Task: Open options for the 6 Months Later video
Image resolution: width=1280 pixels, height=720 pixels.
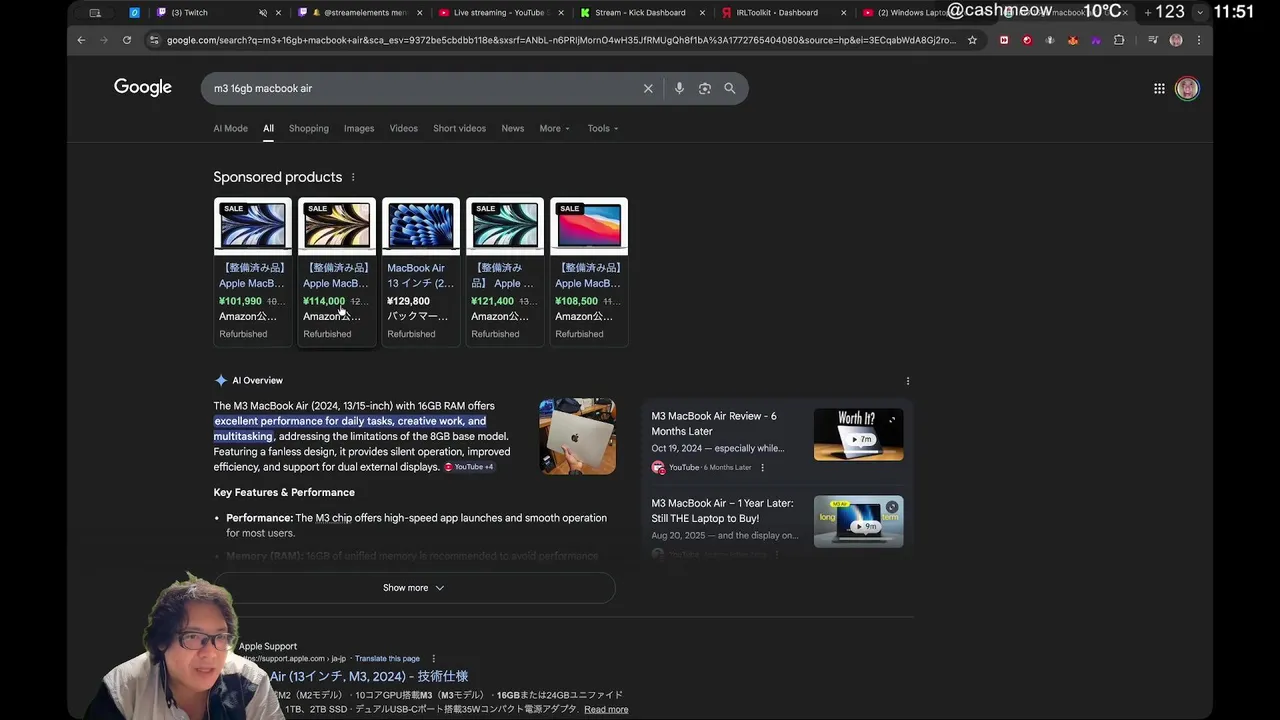Action: [x=762, y=467]
